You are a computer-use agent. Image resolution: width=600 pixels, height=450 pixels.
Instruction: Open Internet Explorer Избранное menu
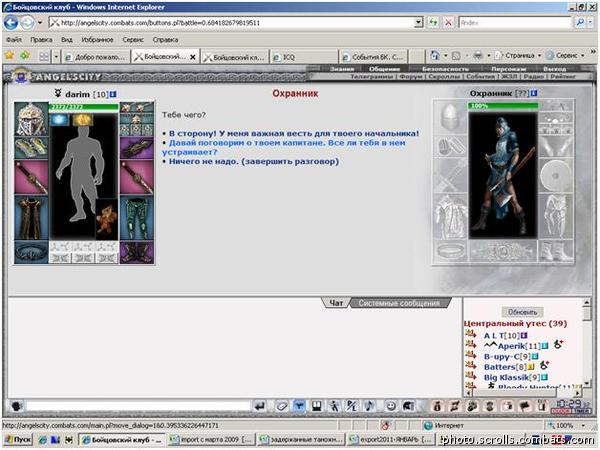click(97, 40)
